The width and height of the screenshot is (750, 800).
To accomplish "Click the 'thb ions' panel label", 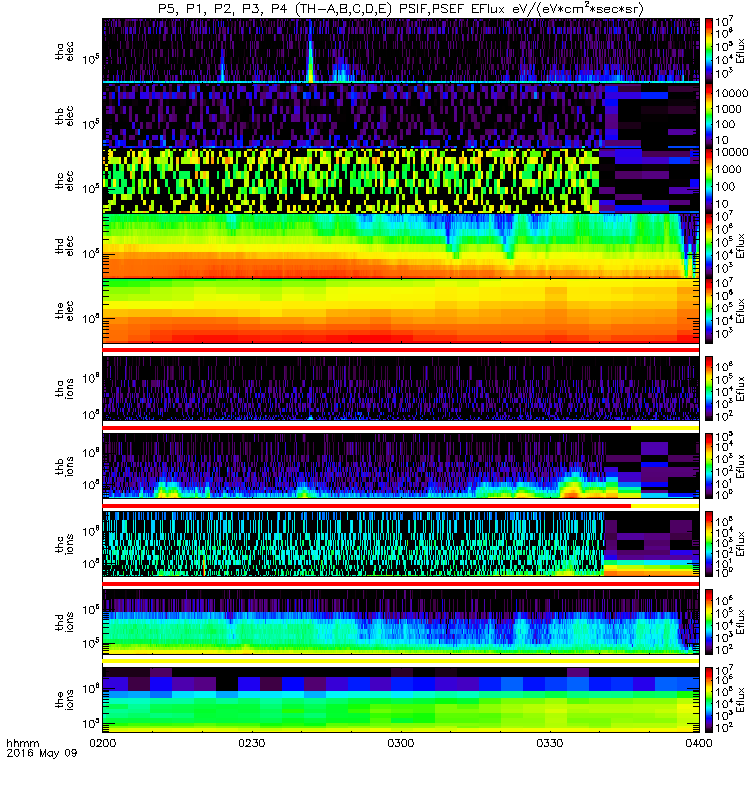I will (x=64, y=466).
